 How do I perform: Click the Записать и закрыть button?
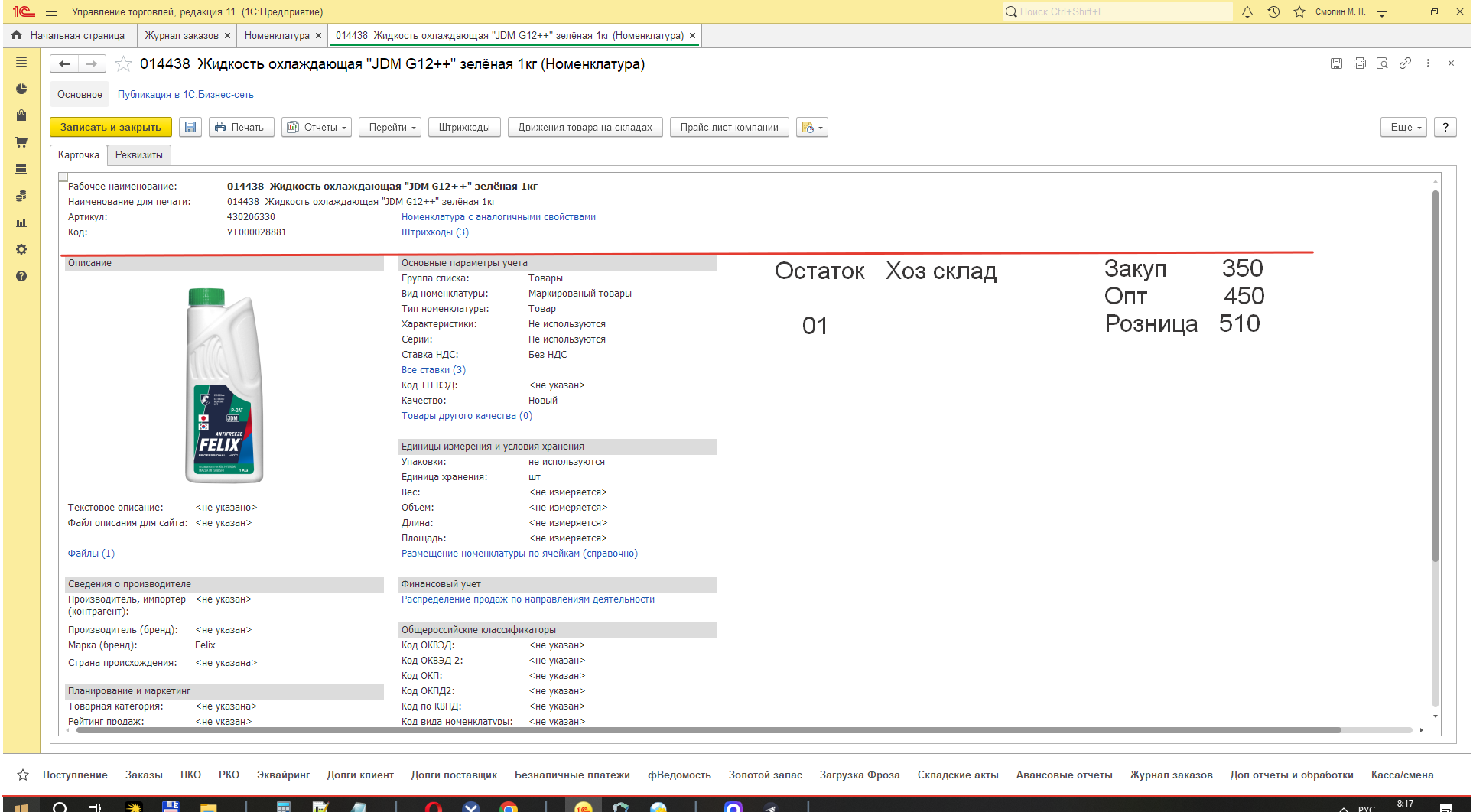111,128
